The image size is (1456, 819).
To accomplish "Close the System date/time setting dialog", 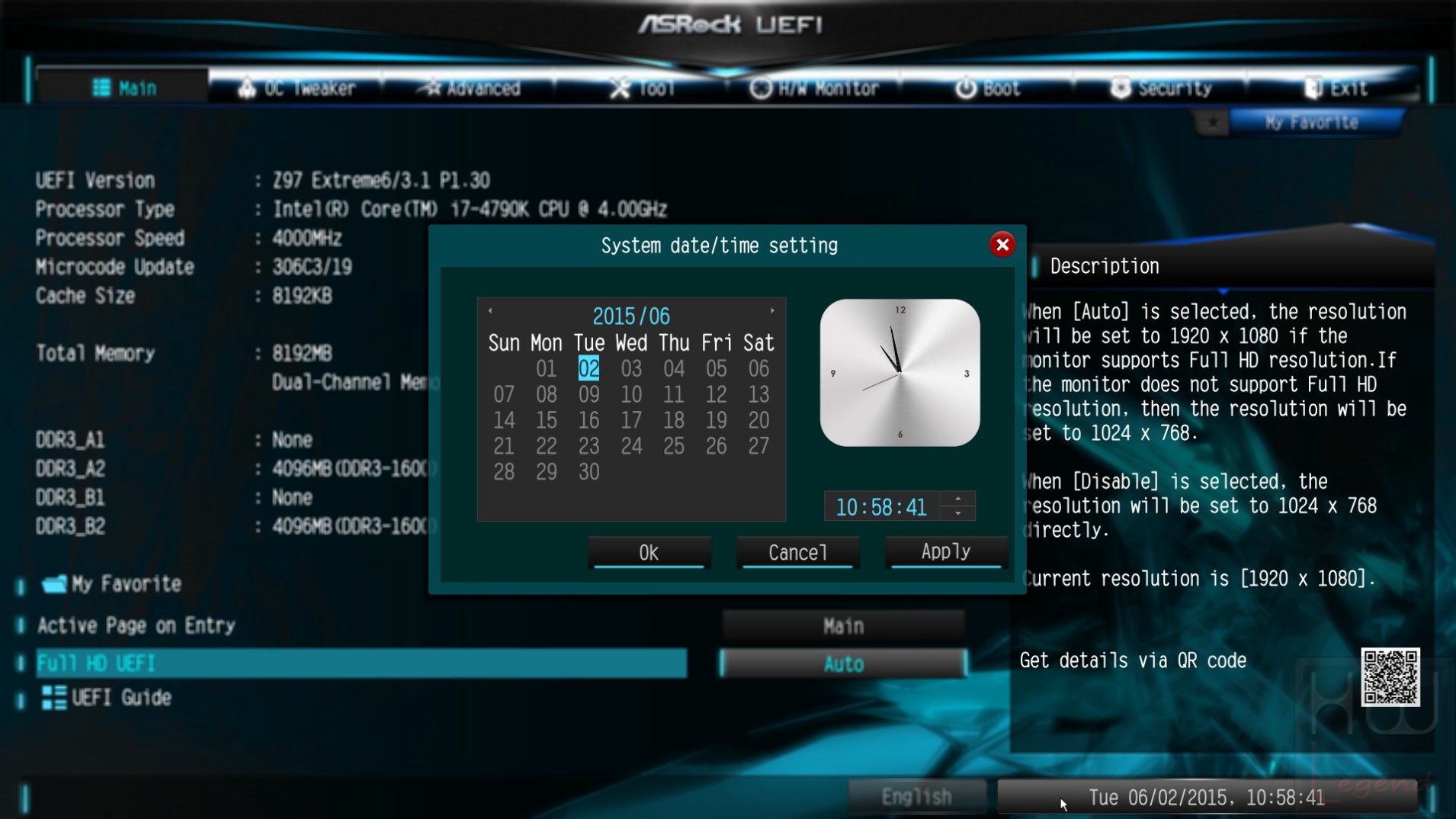I will [1002, 245].
